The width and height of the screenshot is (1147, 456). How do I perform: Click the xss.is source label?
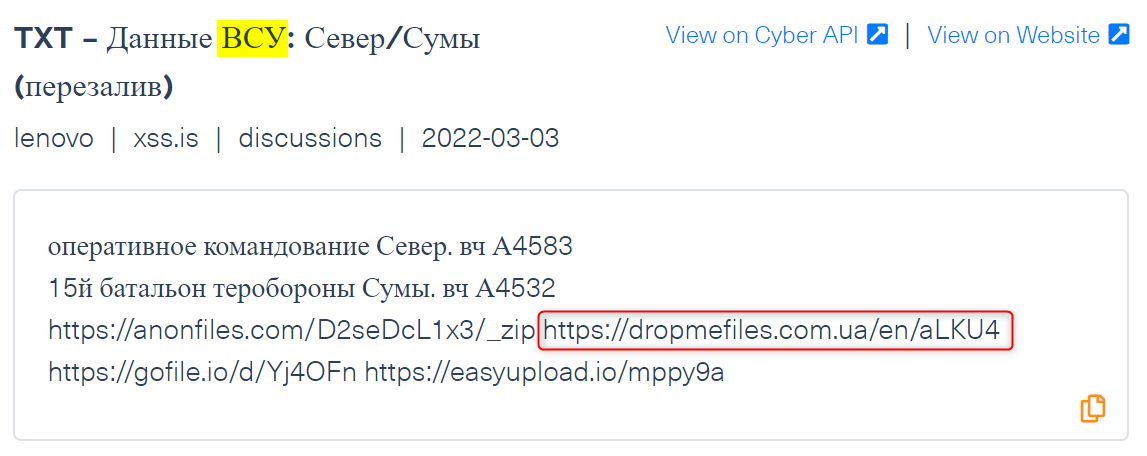pos(166,138)
